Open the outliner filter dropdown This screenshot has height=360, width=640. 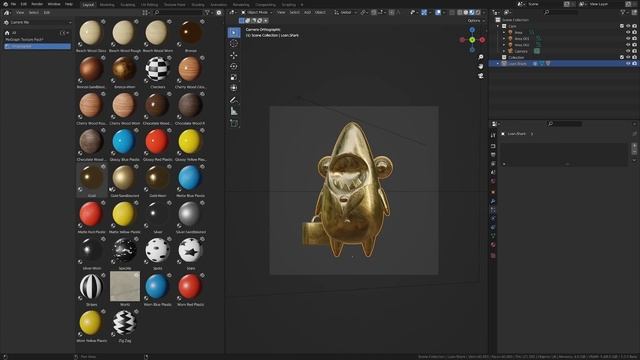[624, 13]
